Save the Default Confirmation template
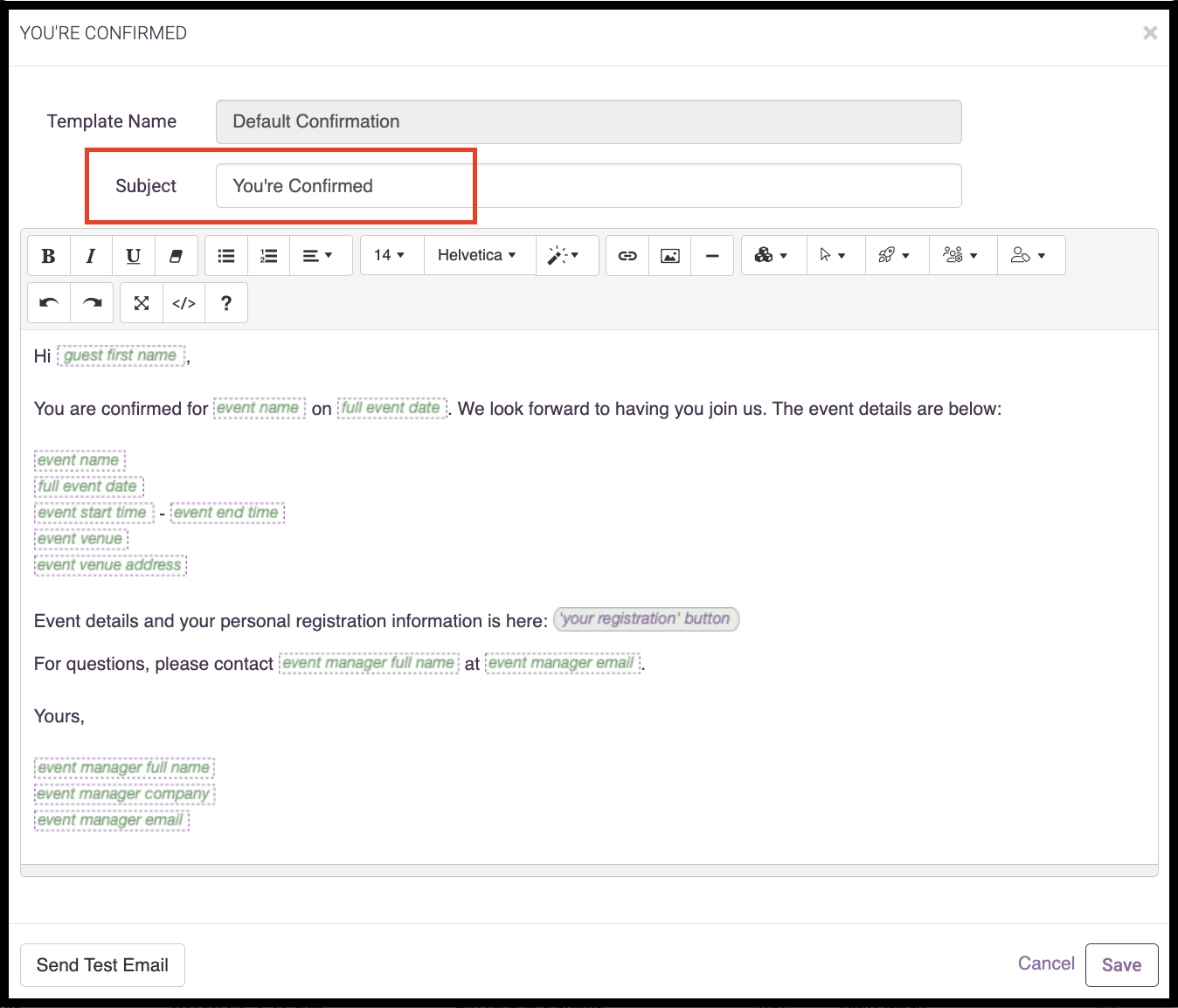1178x1008 pixels. tap(1121, 964)
